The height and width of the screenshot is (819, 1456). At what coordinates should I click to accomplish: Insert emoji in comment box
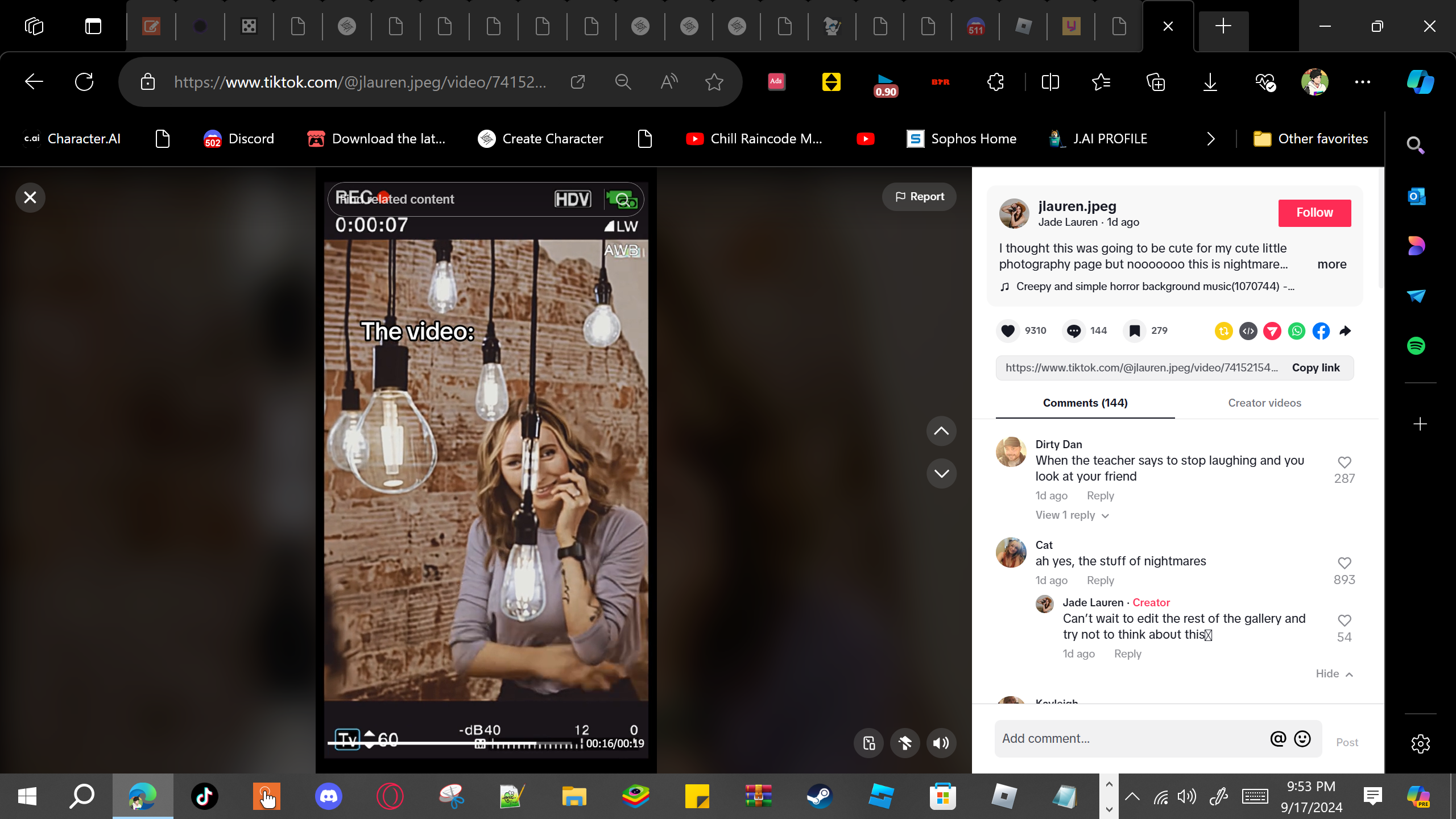1302,738
